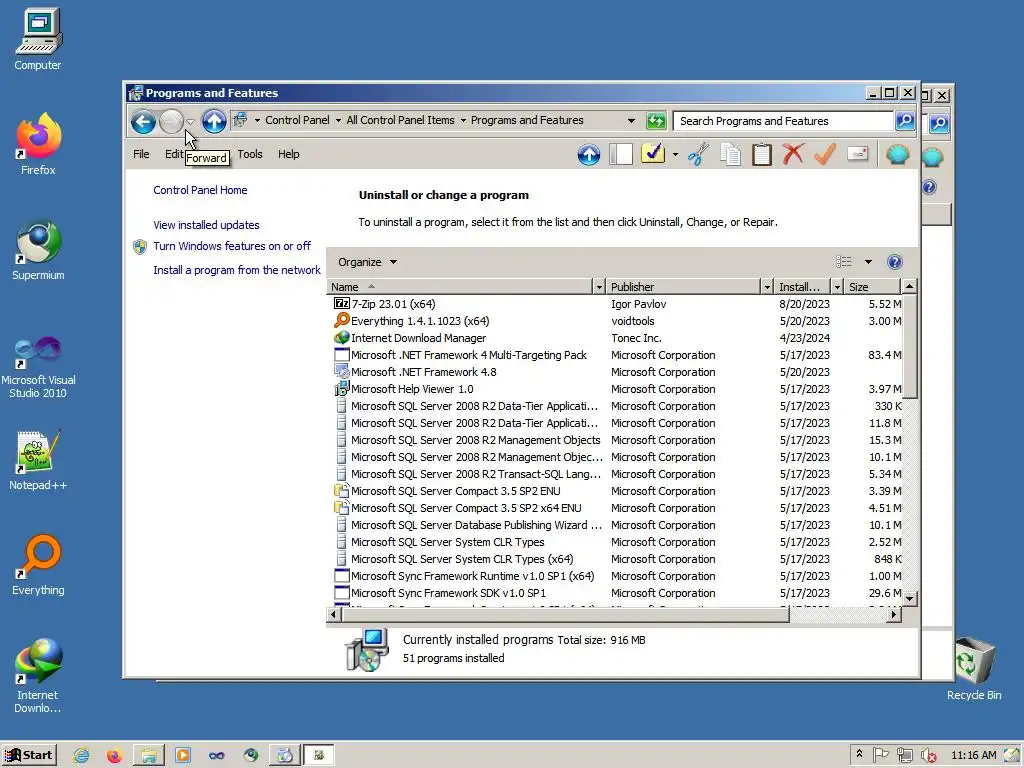Click the teal shell icon in the toolbar
This screenshot has height=768, width=1024.
coord(898,154)
